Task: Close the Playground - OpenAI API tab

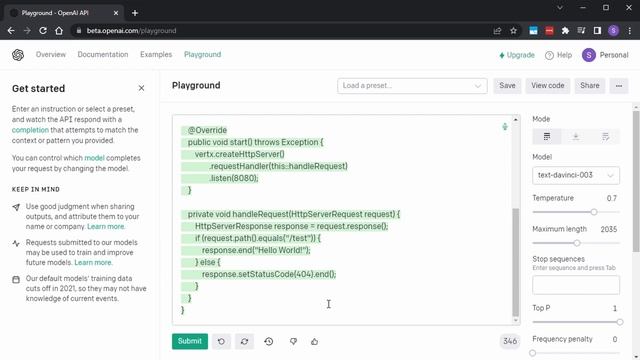Action: (116, 13)
